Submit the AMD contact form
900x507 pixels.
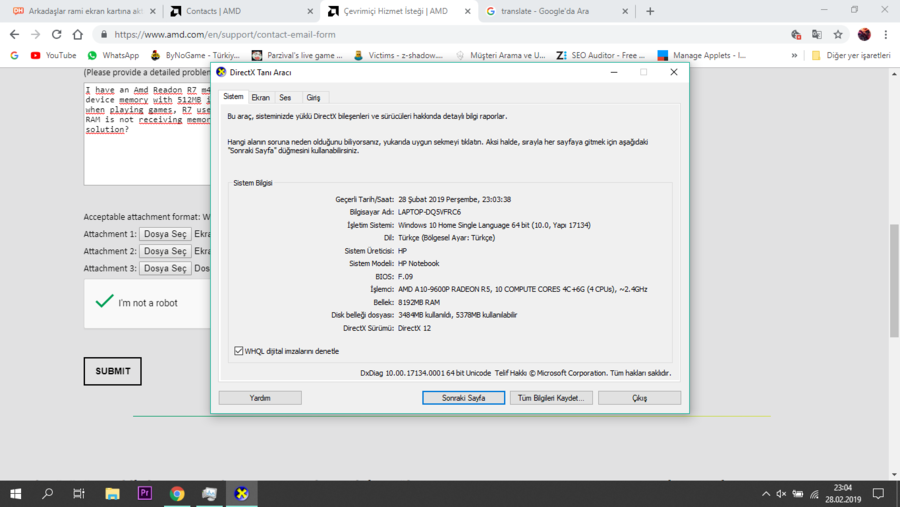112,371
